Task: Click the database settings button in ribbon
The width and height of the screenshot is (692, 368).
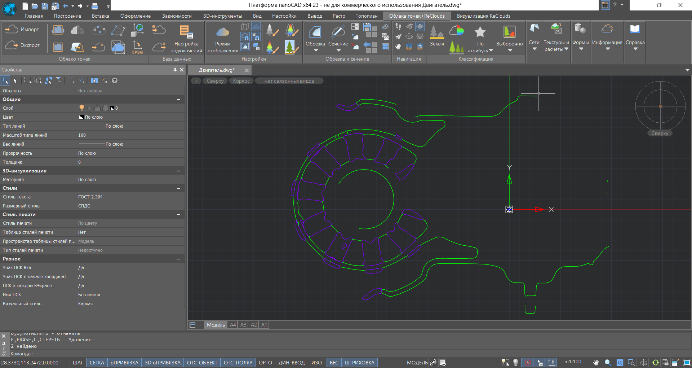Action: click(x=186, y=39)
